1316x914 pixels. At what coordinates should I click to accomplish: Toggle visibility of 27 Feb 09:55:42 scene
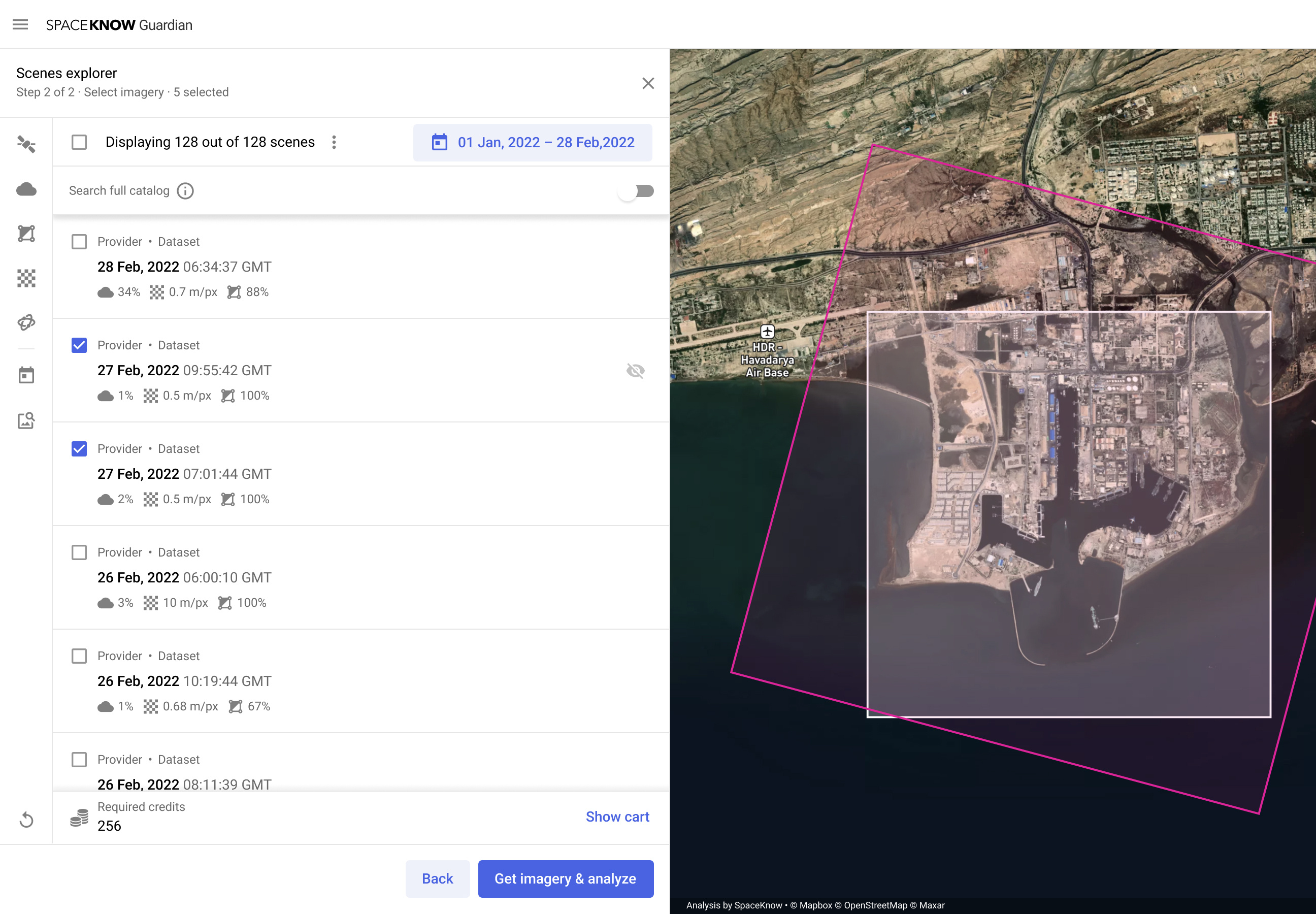pos(636,371)
